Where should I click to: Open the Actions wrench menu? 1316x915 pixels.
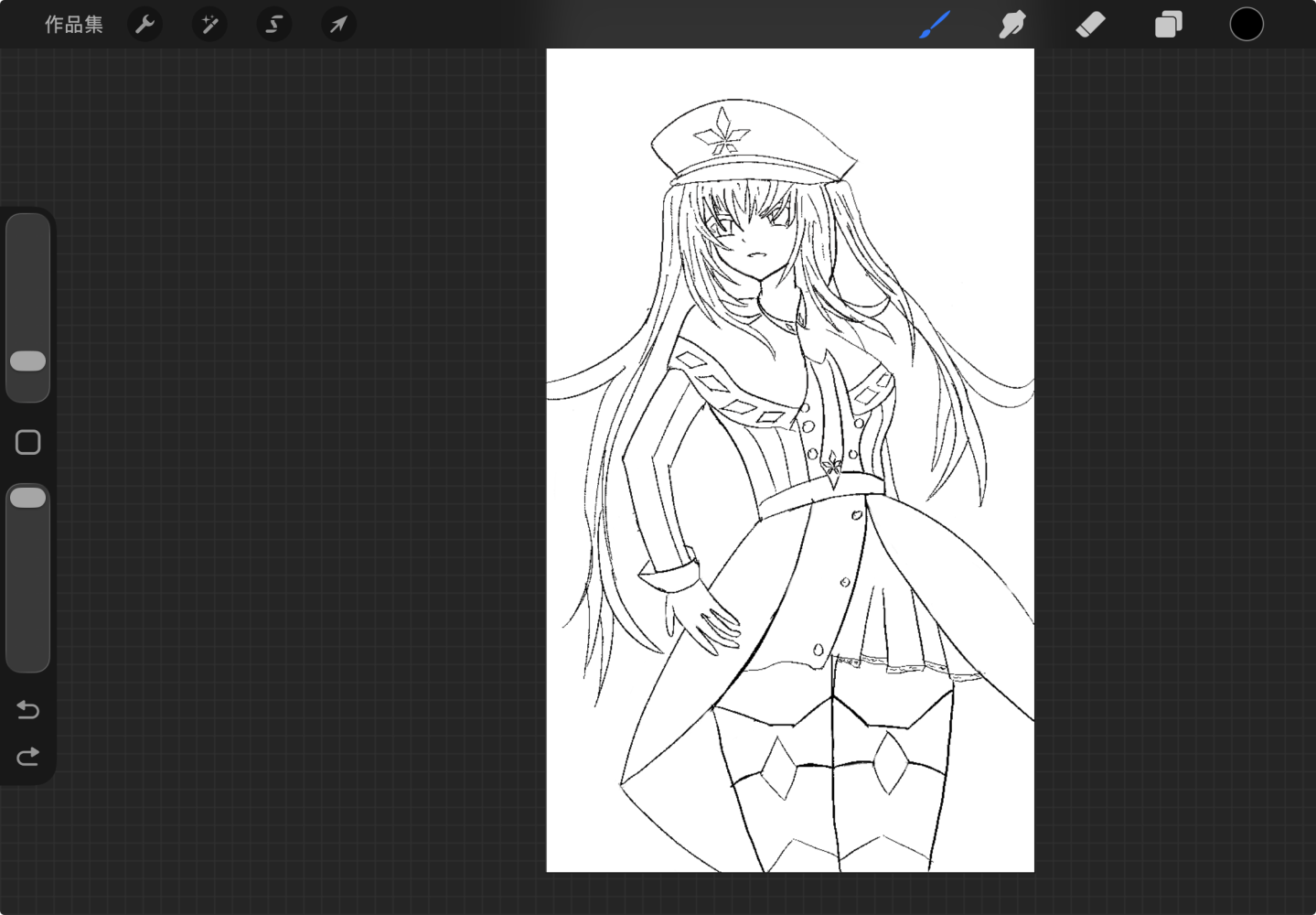[144, 25]
